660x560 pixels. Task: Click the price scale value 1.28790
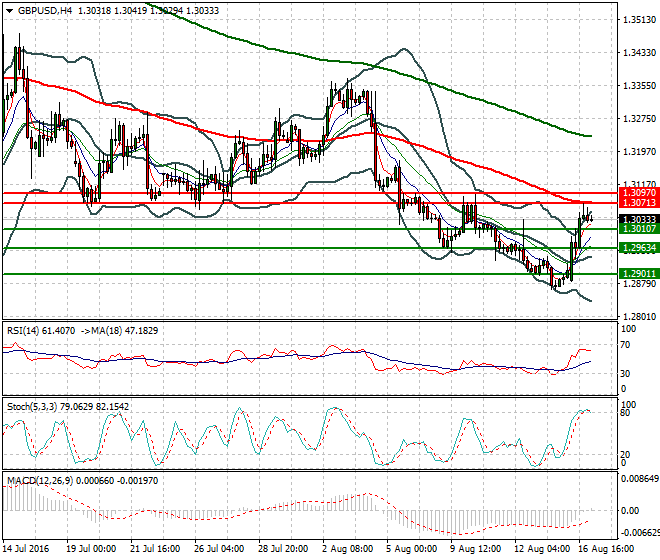[639, 284]
